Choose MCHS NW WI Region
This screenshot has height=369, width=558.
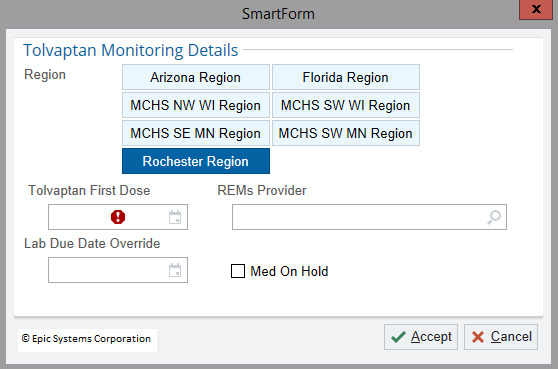pyautogui.click(x=196, y=105)
